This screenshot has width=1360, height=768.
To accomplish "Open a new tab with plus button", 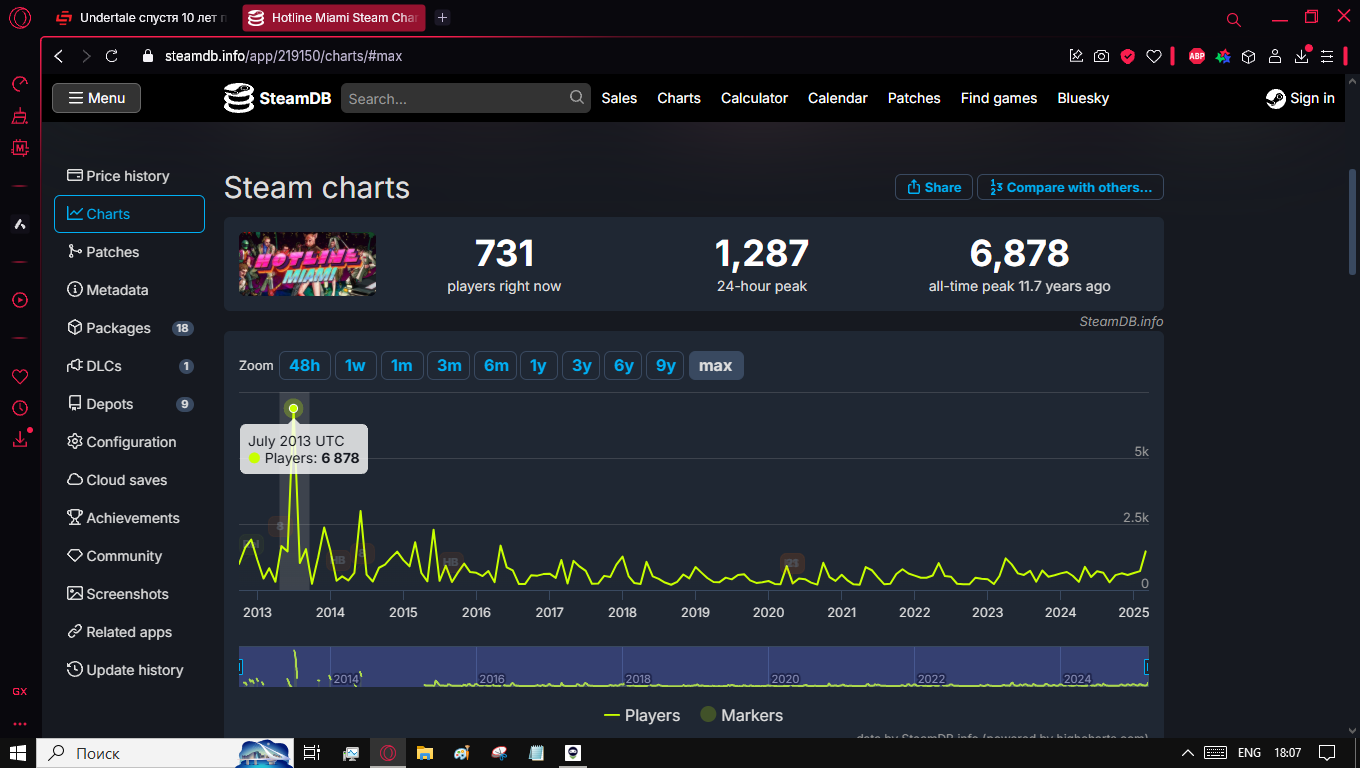I will tap(443, 18).
